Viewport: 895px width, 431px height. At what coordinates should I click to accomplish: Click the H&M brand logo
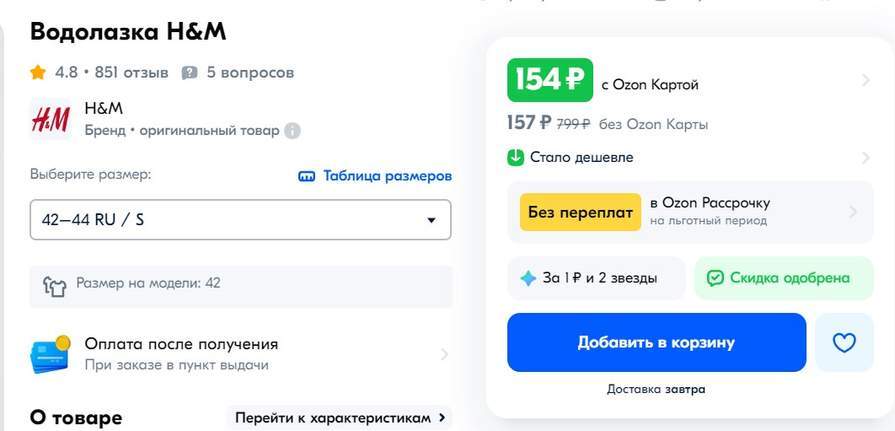(51, 119)
